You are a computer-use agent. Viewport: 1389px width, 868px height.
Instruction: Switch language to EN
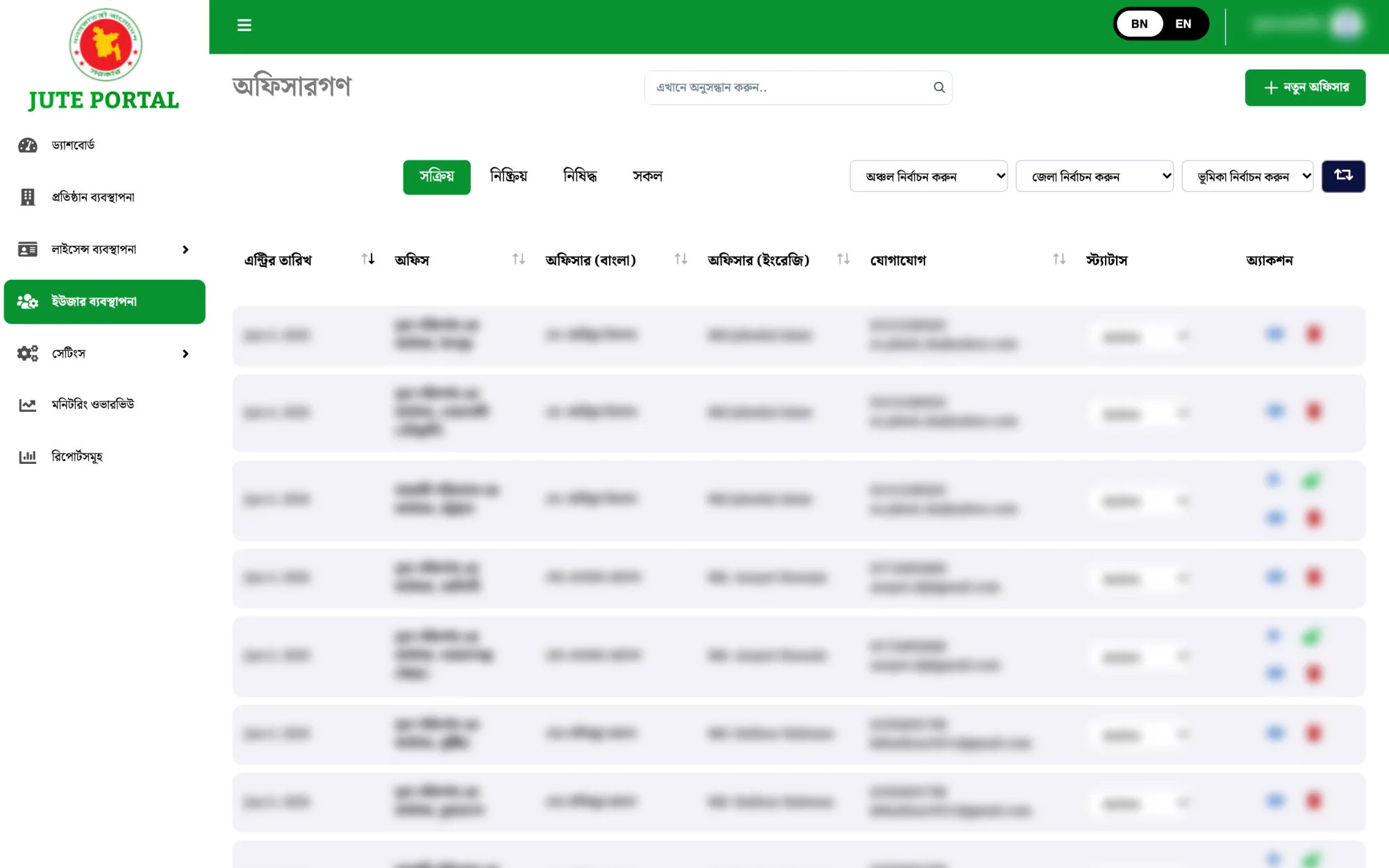point(1183,24)
